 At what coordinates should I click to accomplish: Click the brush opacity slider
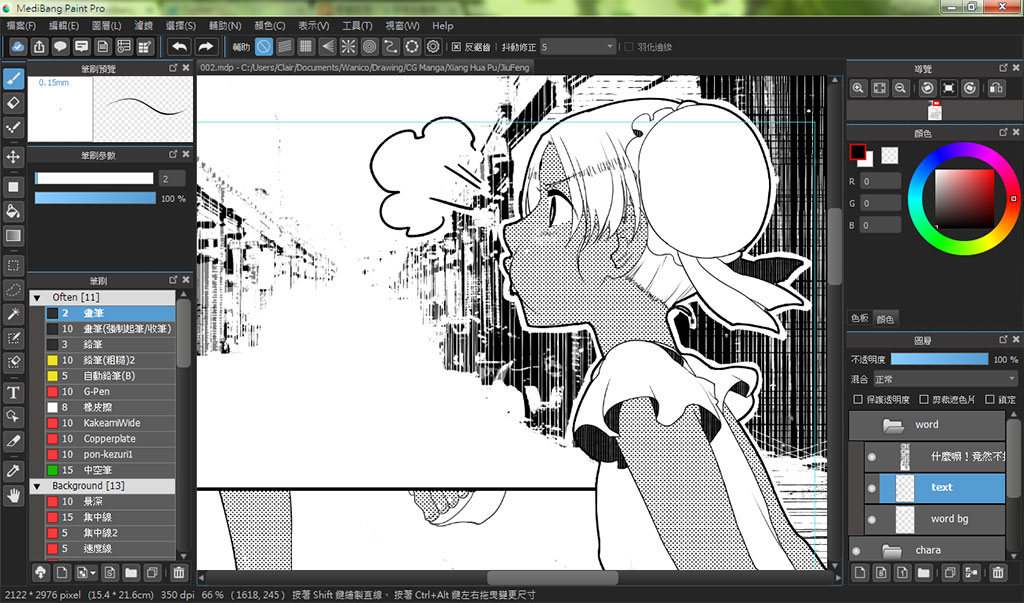pos(95,198)
